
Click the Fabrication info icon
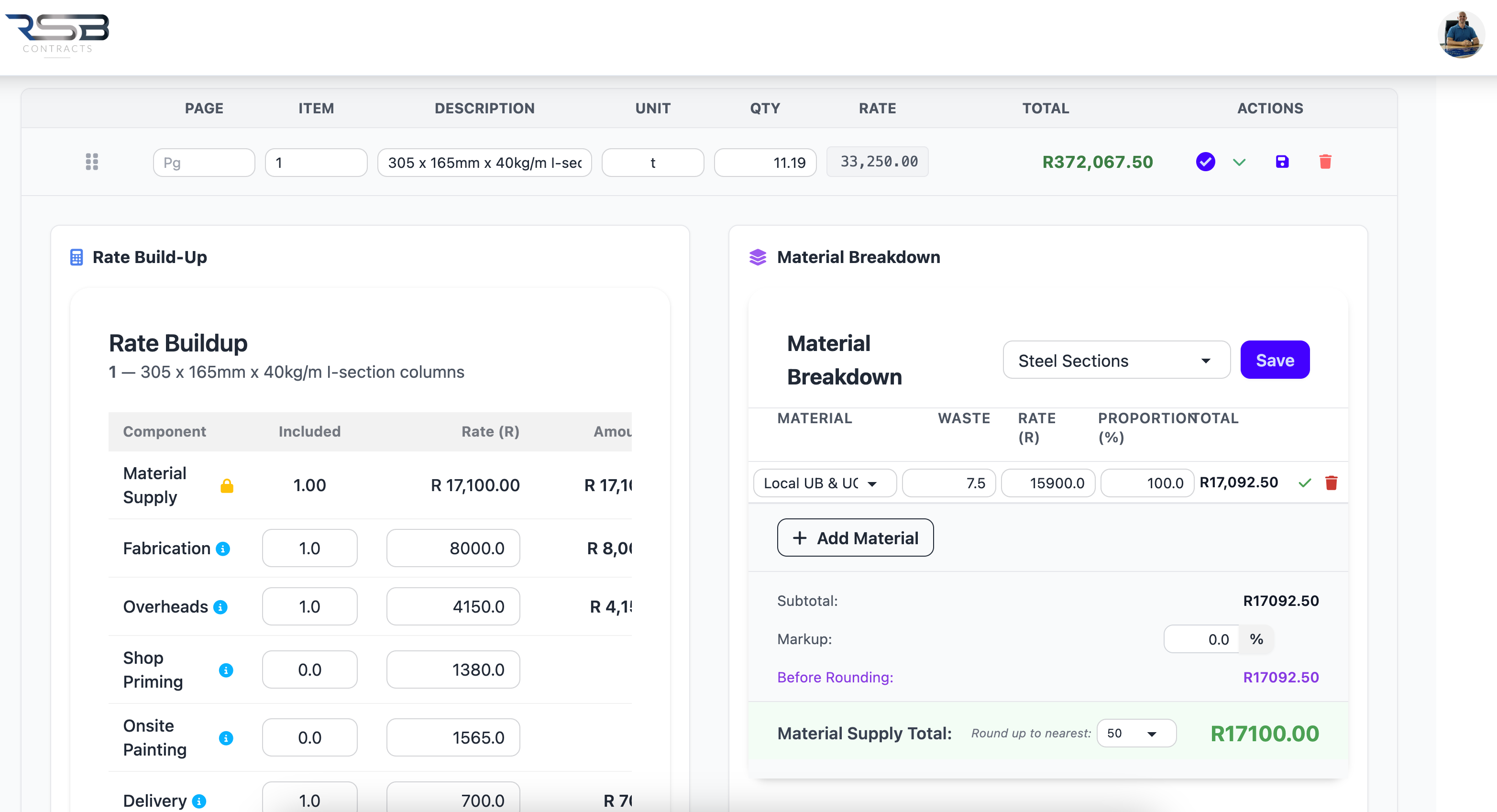point(223,549)
